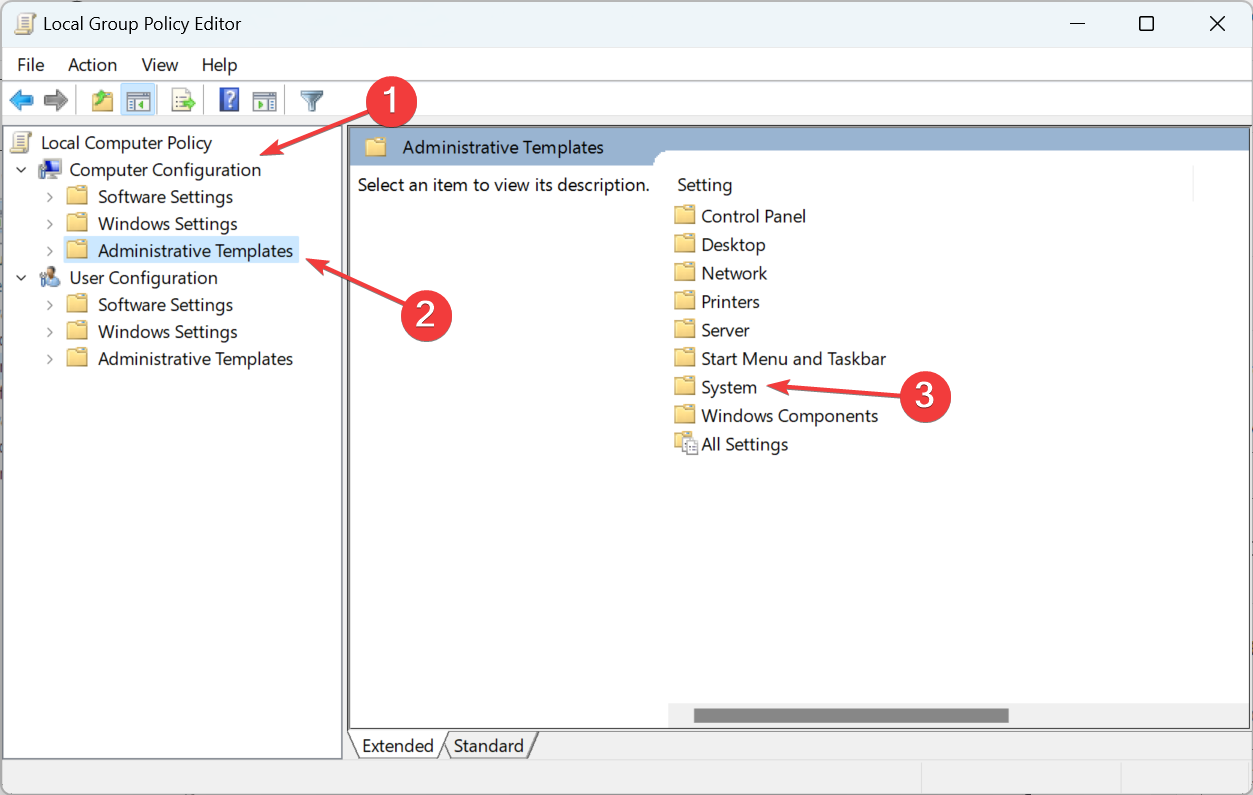Click the Desktop folder icon in list
This screenshot has width=1253, height=795.
click(685, 244)
